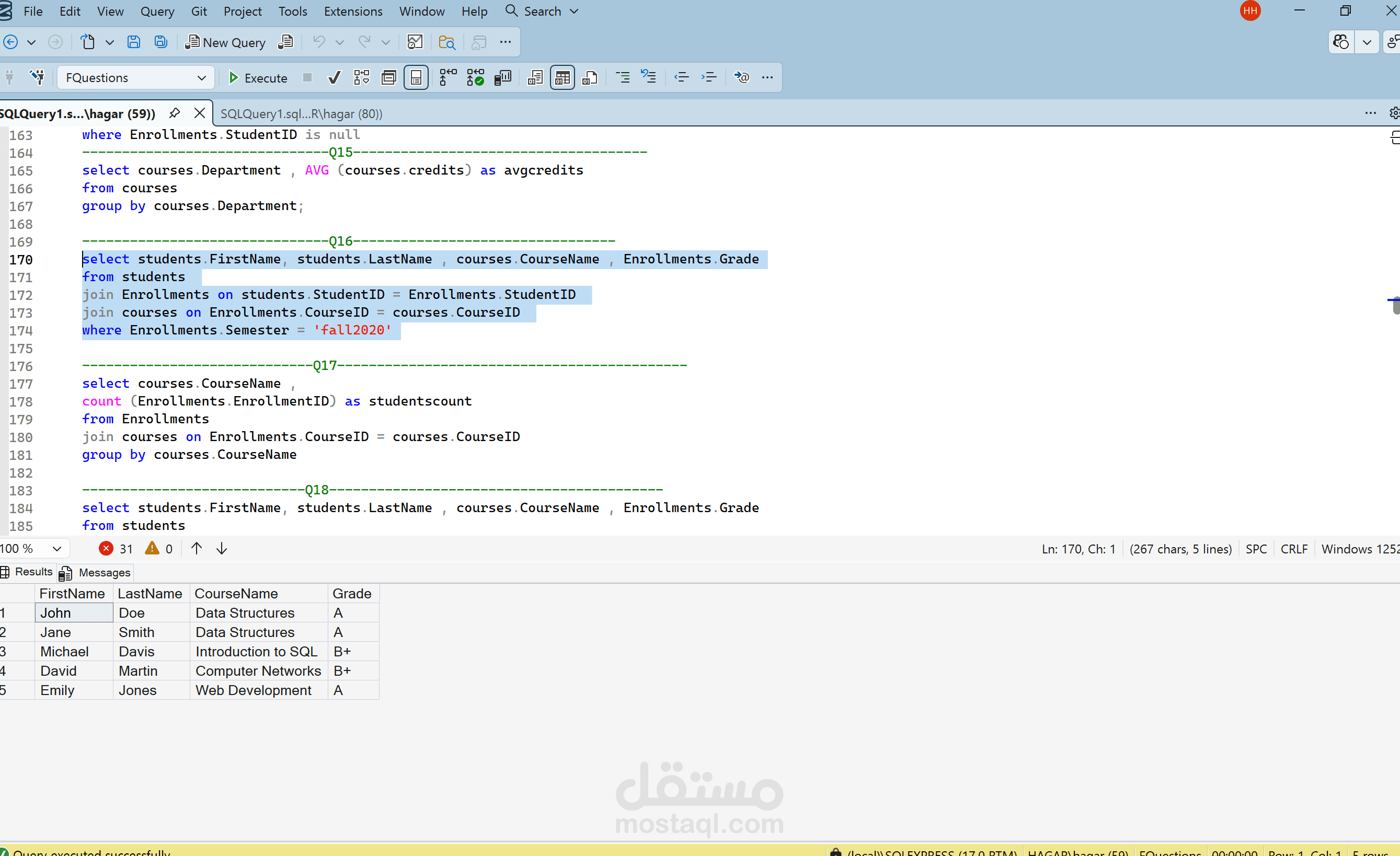Parse the query with the checkmark icon
This screenshot has width=1400, height=856.
[334, 78]
